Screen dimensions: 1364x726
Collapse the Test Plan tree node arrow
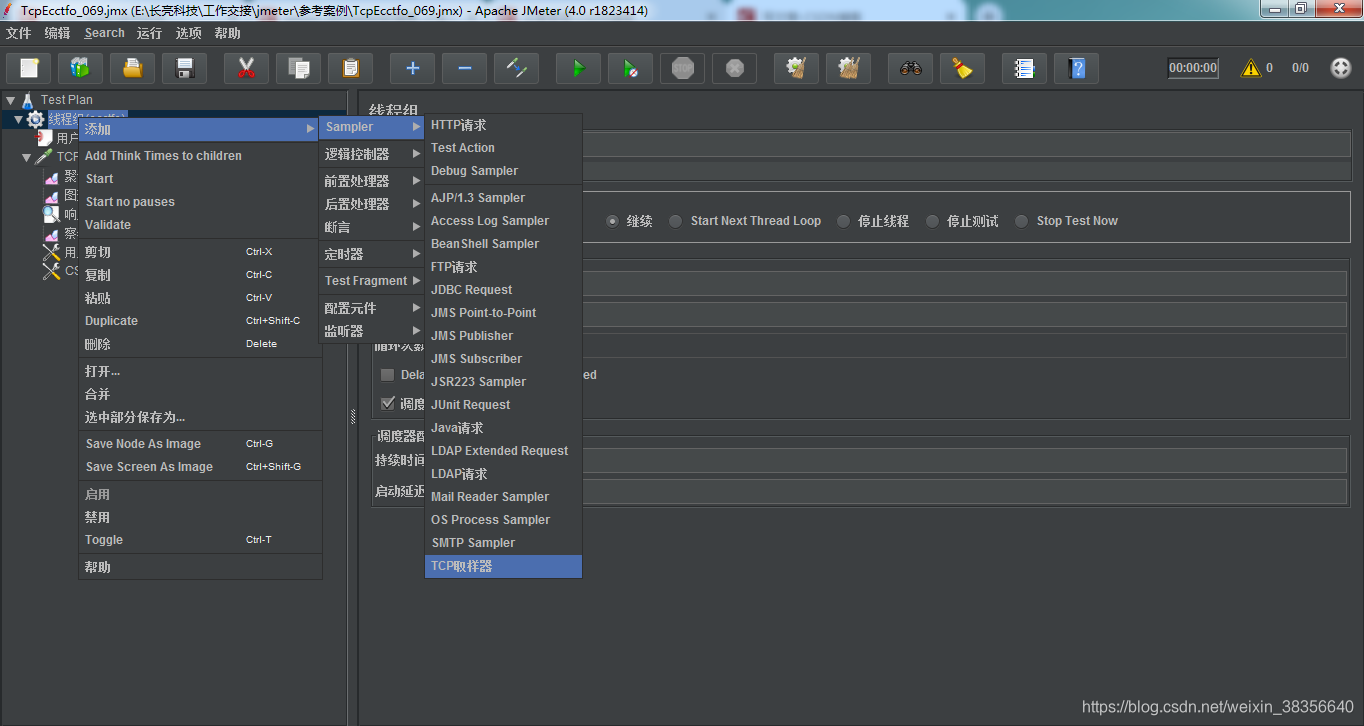pyautogui.click(x=11, y=100)
